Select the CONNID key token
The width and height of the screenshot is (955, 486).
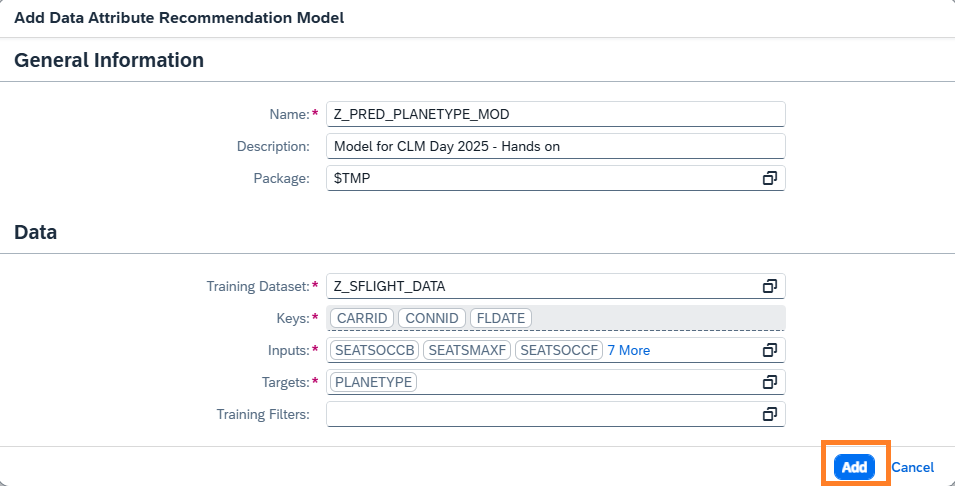tap(432, 318)
